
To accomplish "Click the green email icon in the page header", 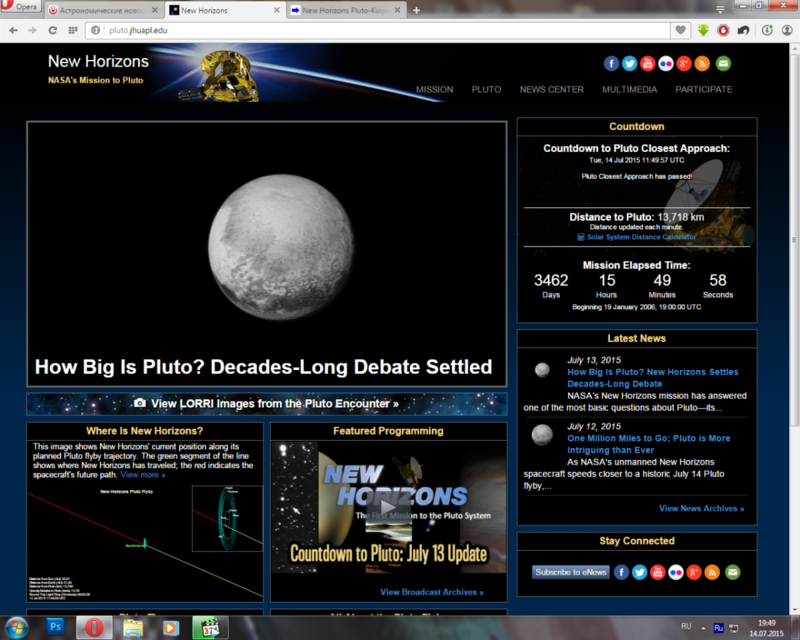I will [723, 63].
